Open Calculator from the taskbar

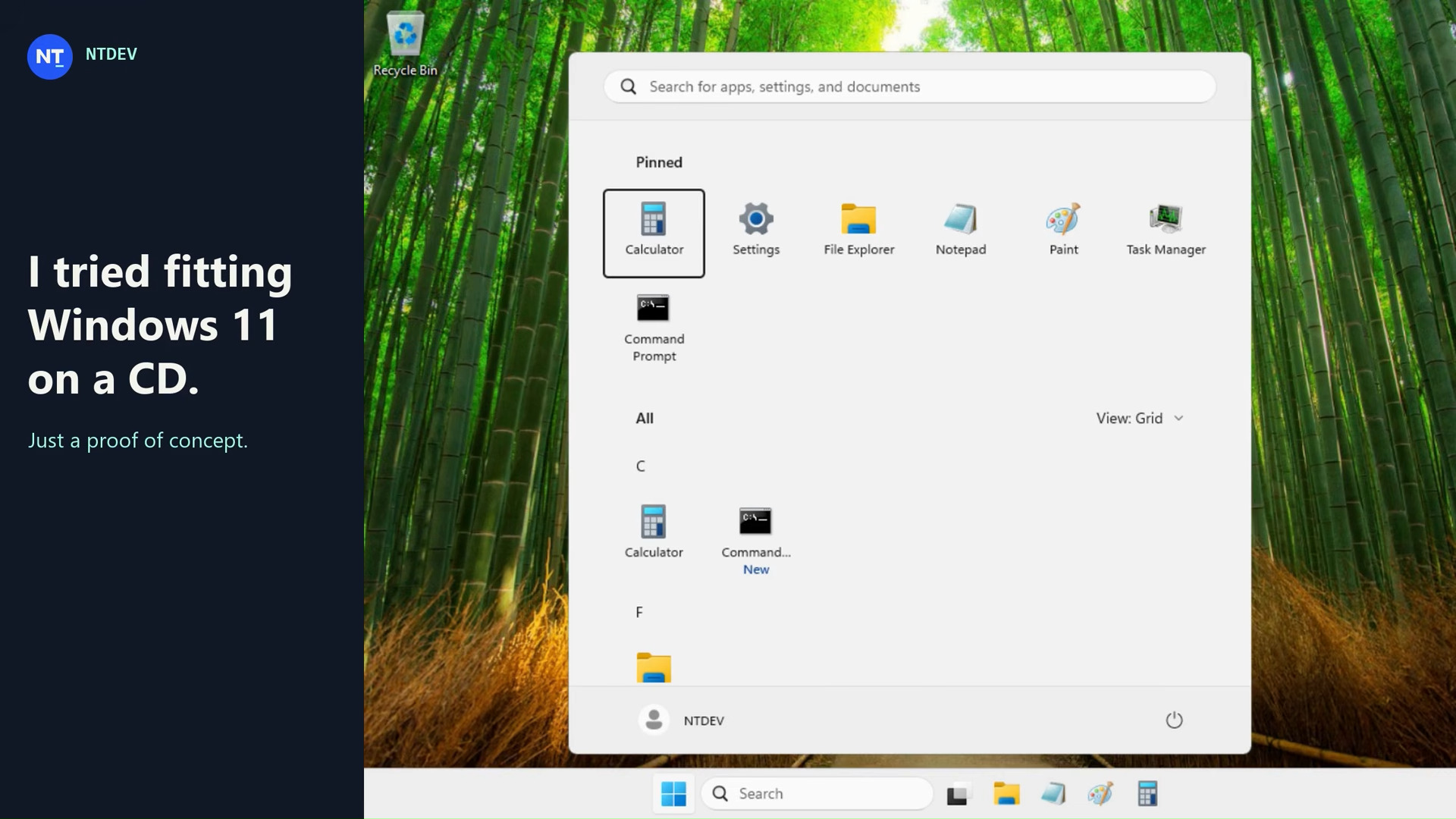coord(1147,793)
